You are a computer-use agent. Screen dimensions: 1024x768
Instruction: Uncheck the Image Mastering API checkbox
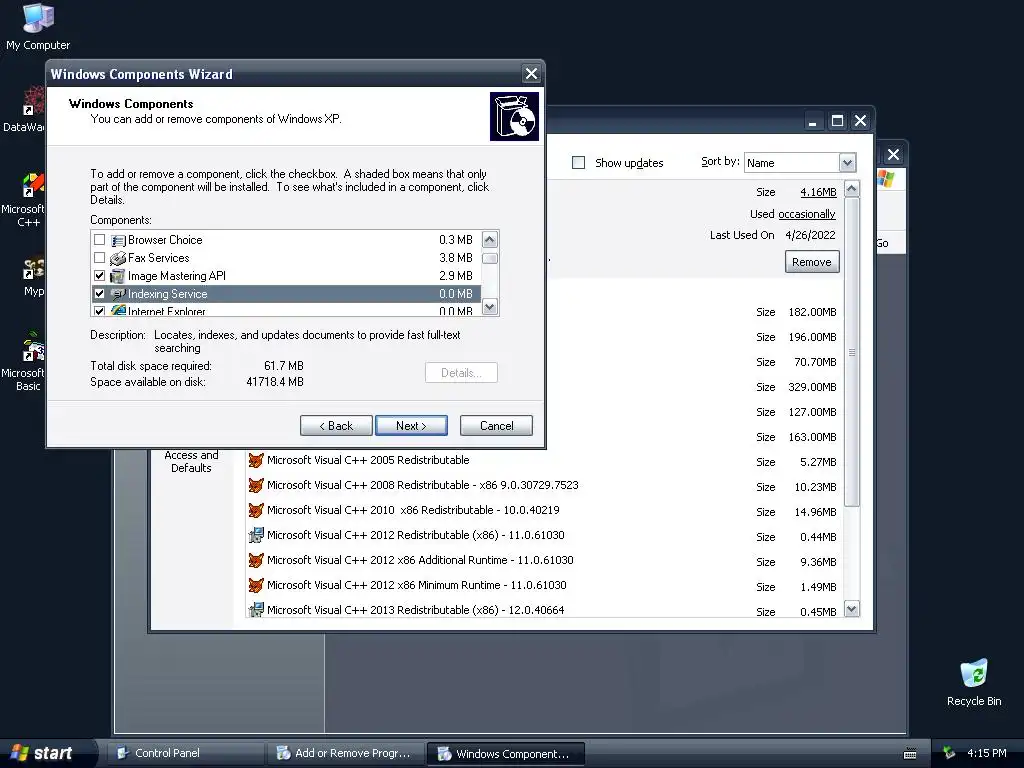[99, 276]
